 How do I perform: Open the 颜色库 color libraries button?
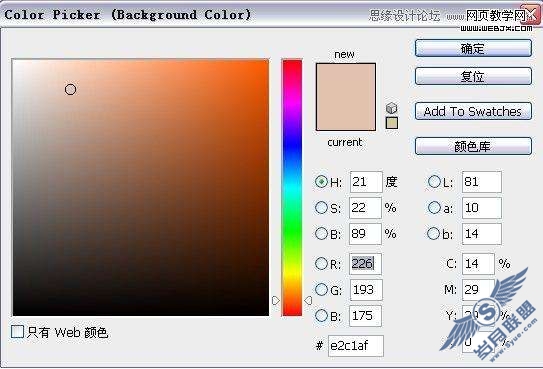[x=473, y=146]
